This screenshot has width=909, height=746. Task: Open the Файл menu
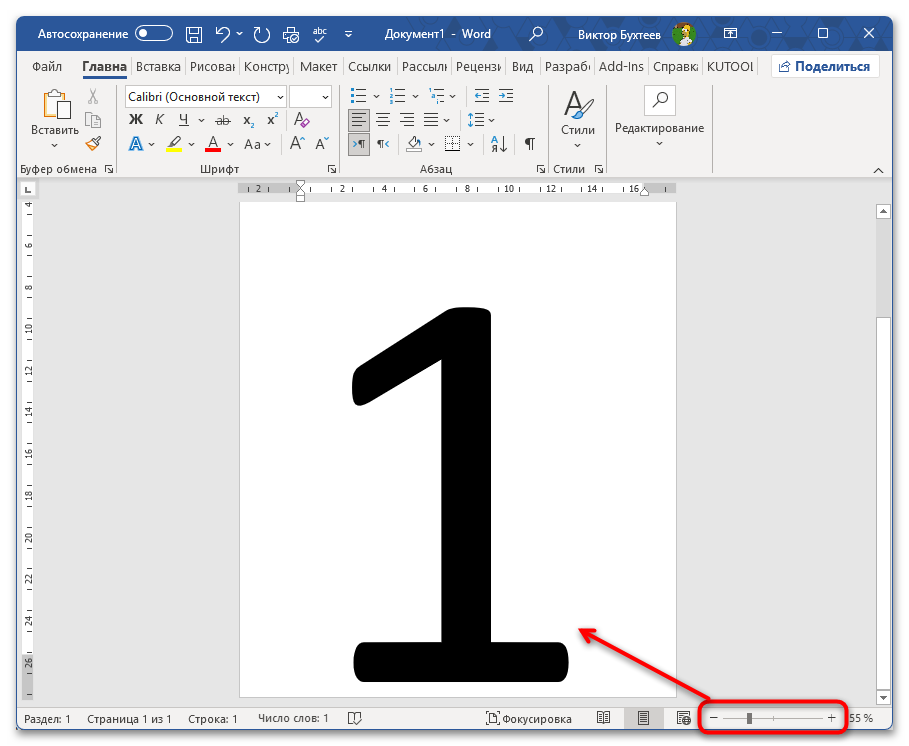point(47,67)
